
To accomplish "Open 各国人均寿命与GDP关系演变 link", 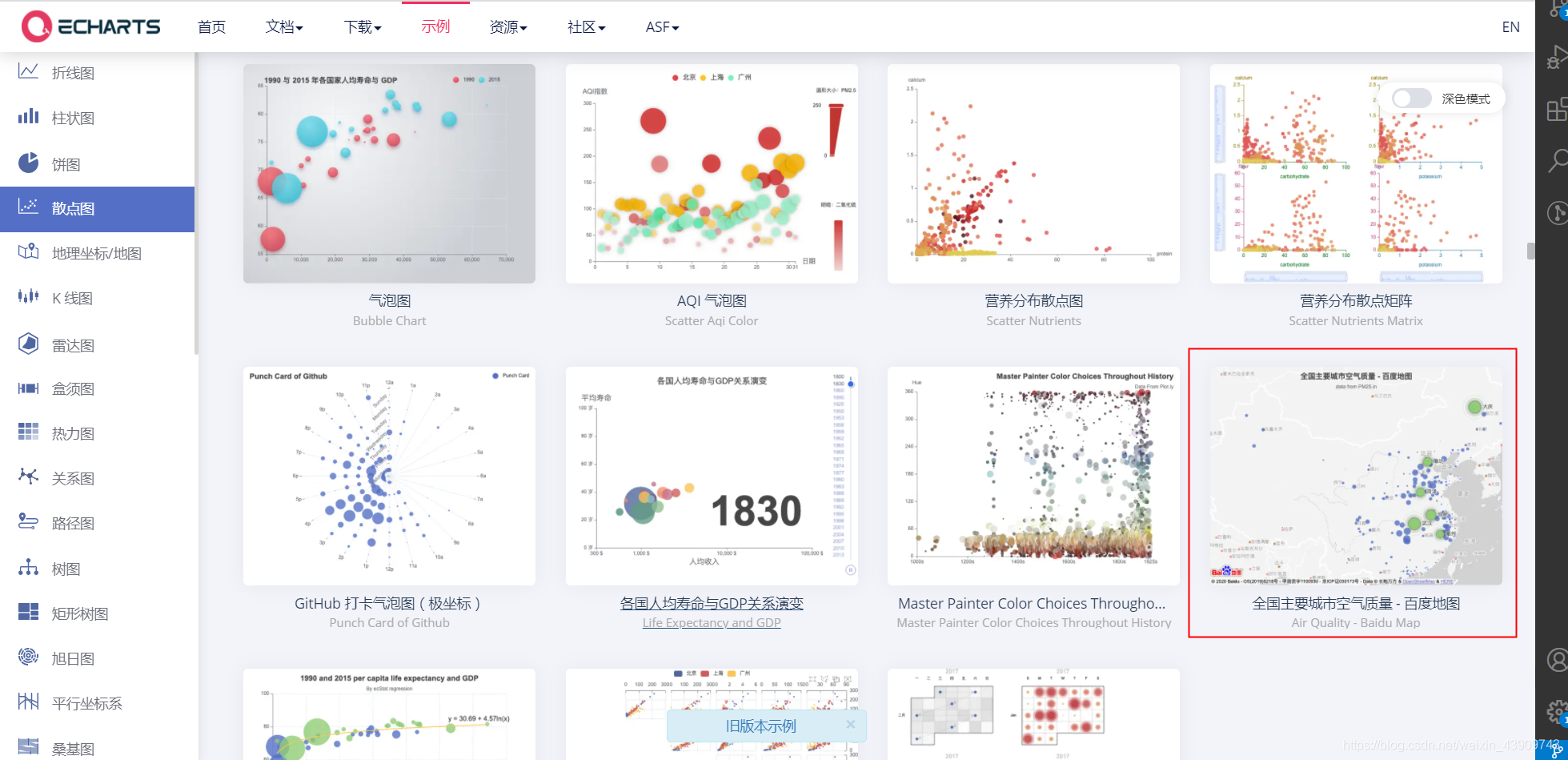I will [x=712, y=603].
